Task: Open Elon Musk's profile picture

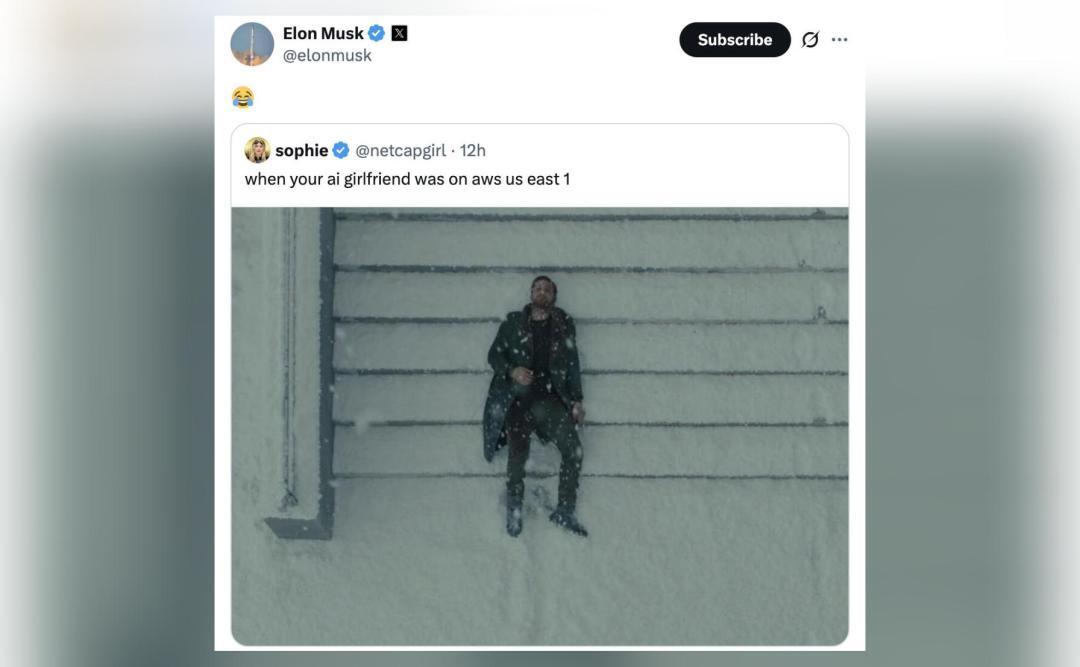Action: (252, 42)
